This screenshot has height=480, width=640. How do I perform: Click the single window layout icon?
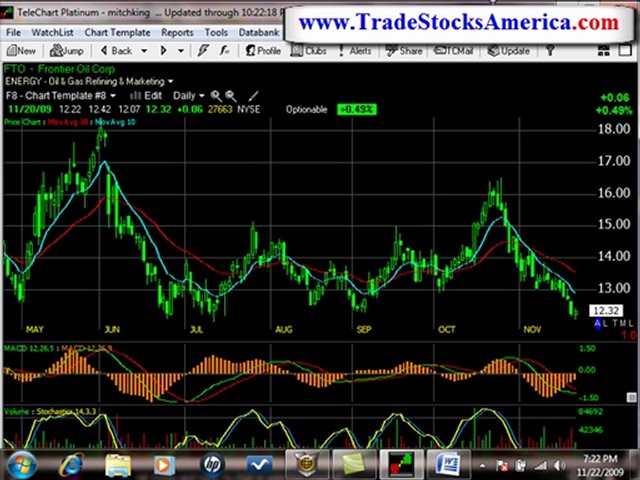click(x=625, y=51)
